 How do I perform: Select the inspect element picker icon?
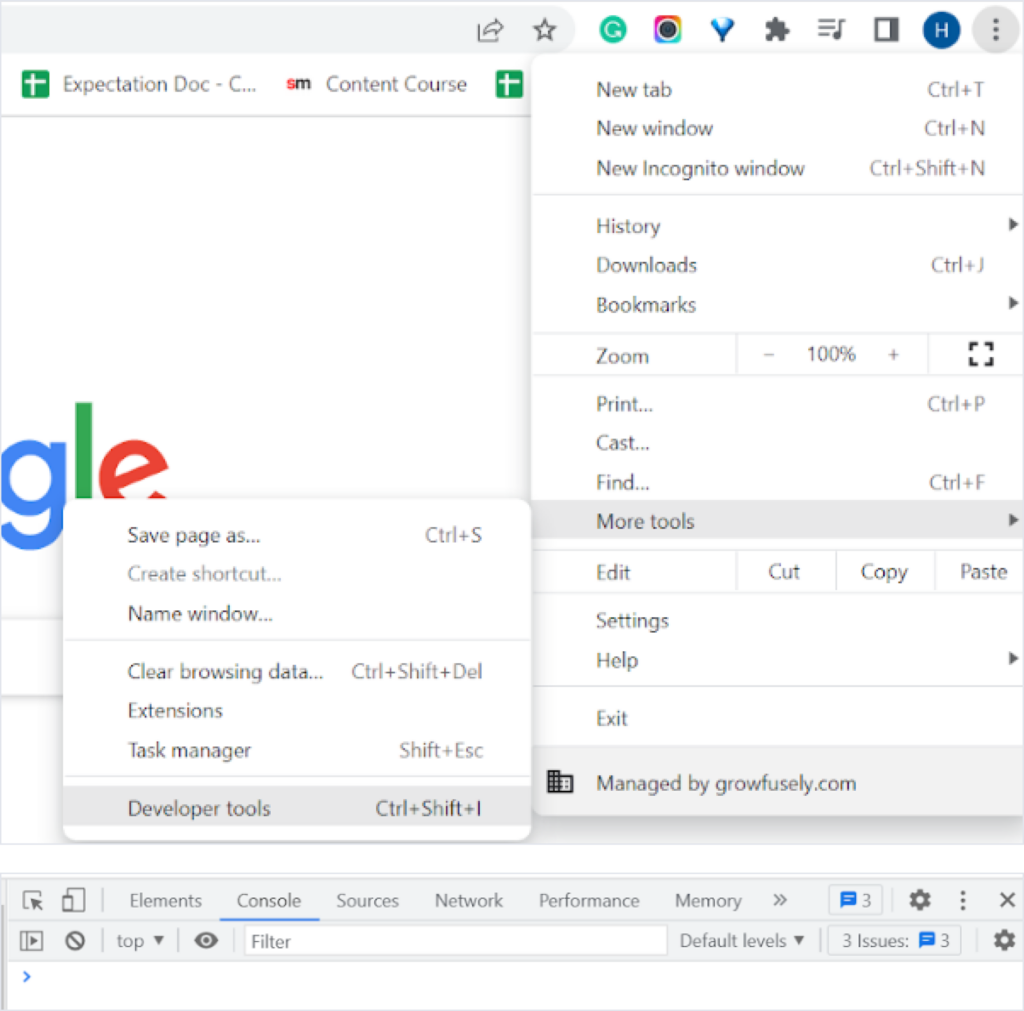33,900
